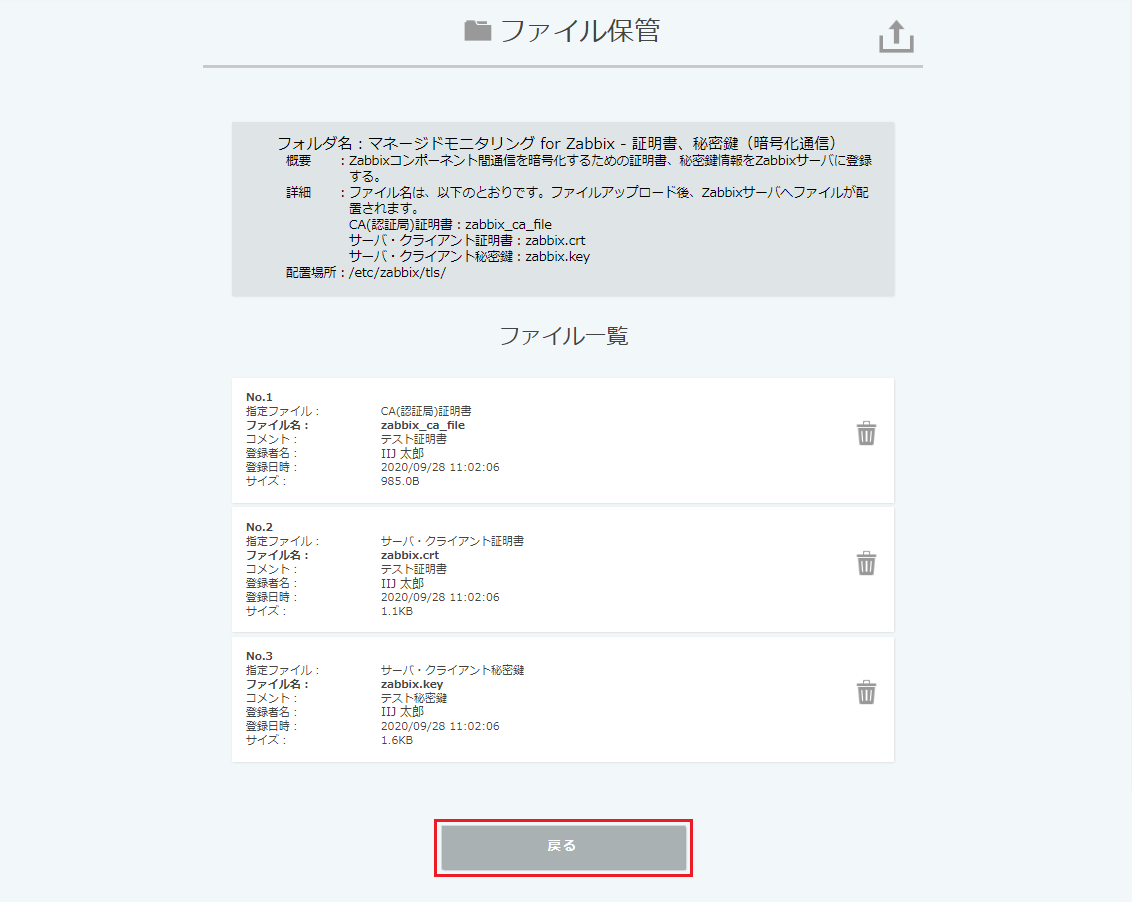Click the ファイル保管 page title
Image resolution: width=1132 pixels, height=902 pixels.
[580, 31]
